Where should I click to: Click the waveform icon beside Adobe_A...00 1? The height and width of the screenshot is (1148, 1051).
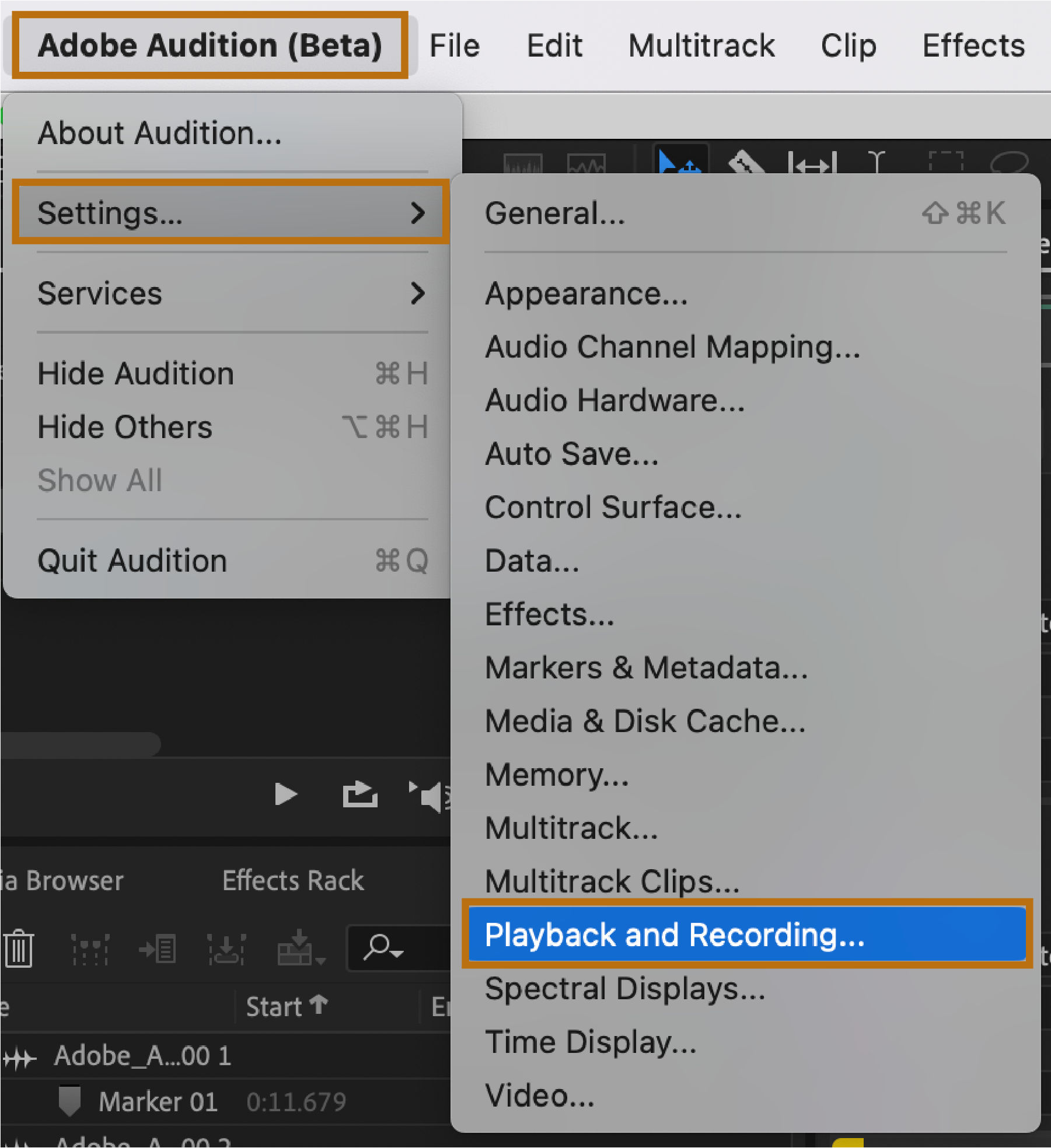[19, 1057]
